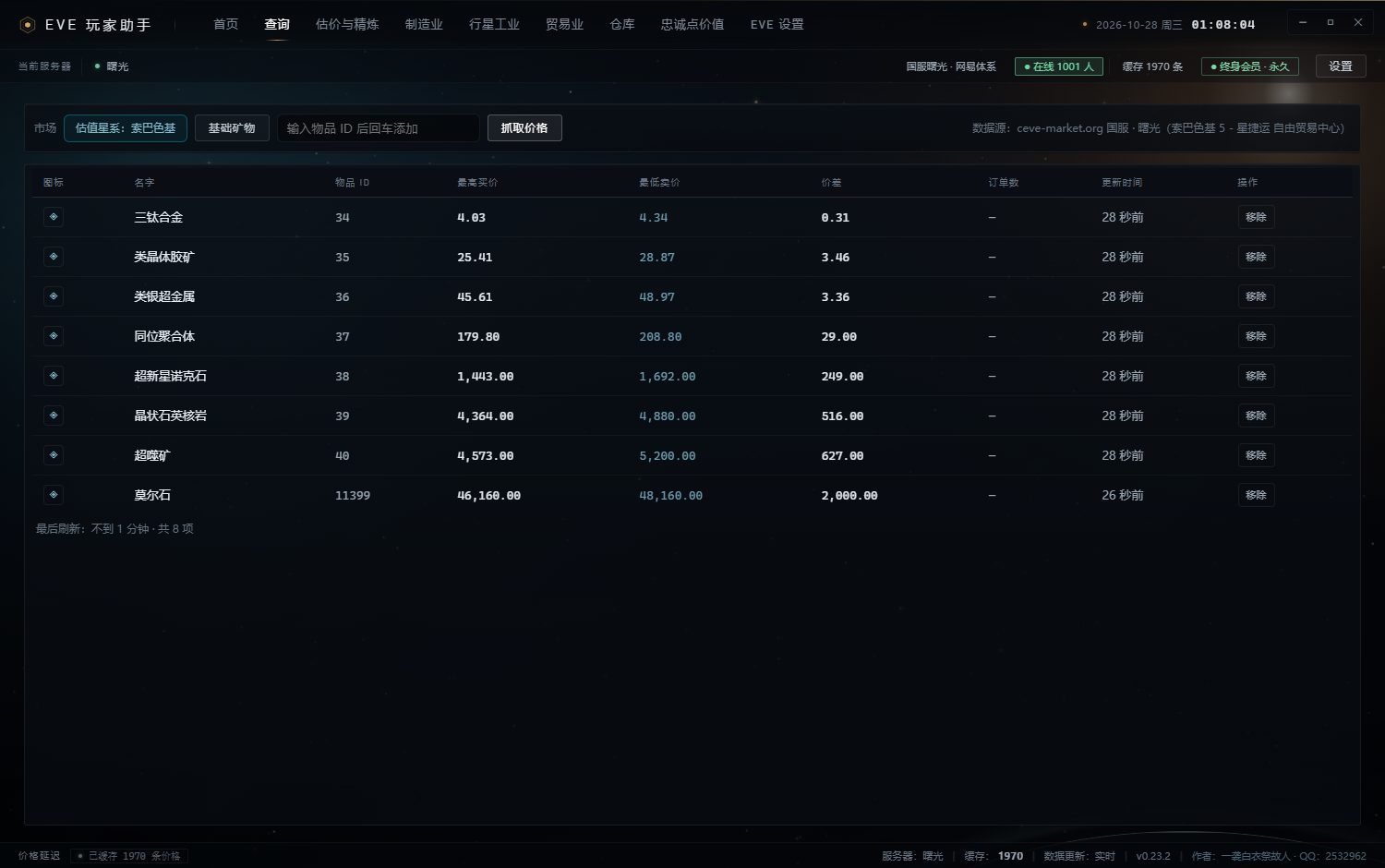Remove the 三钛合金 row with 移除
1385x868 pixels.
1256,217
